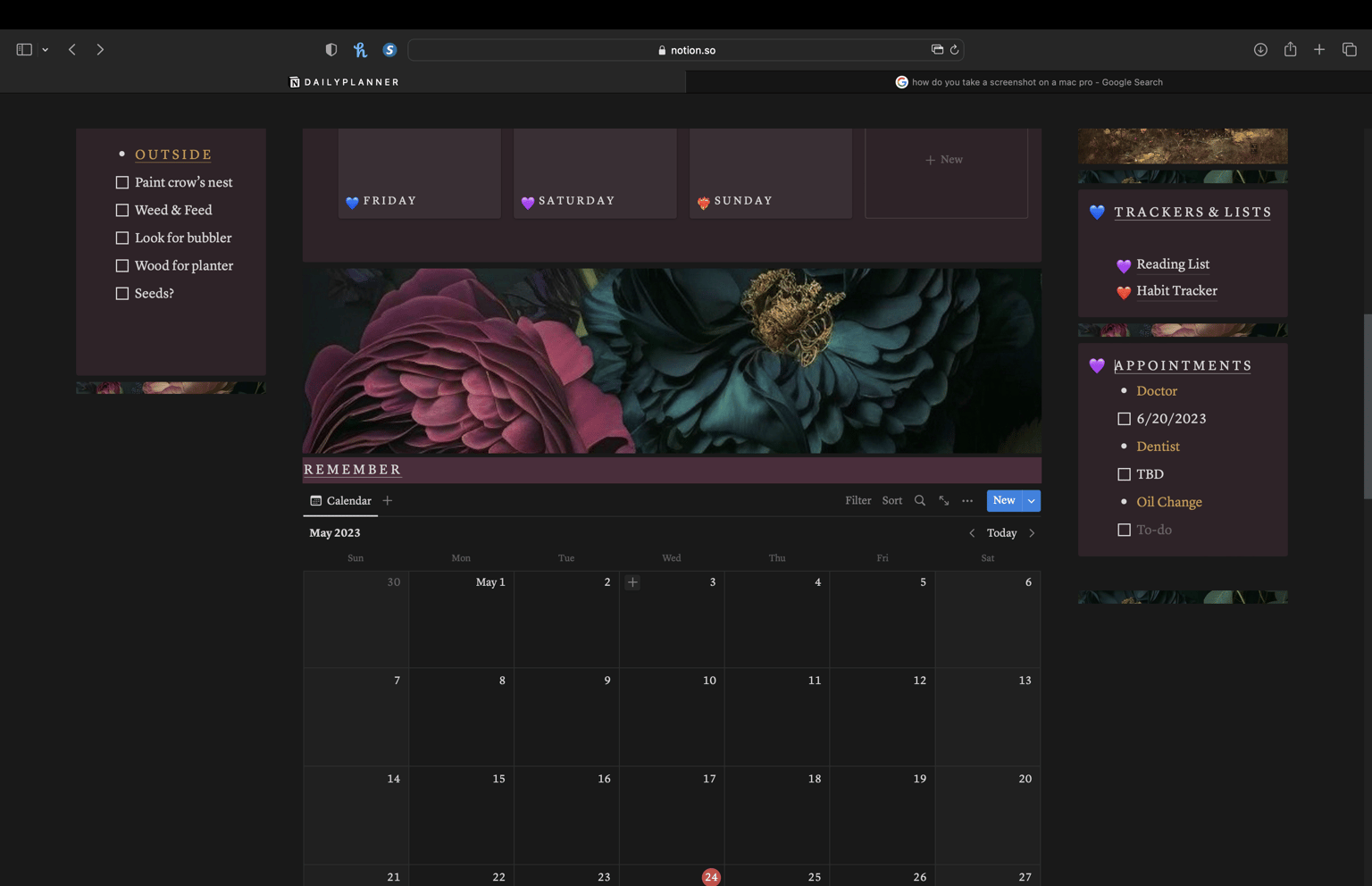Open calendar as full page

[944, 501]
